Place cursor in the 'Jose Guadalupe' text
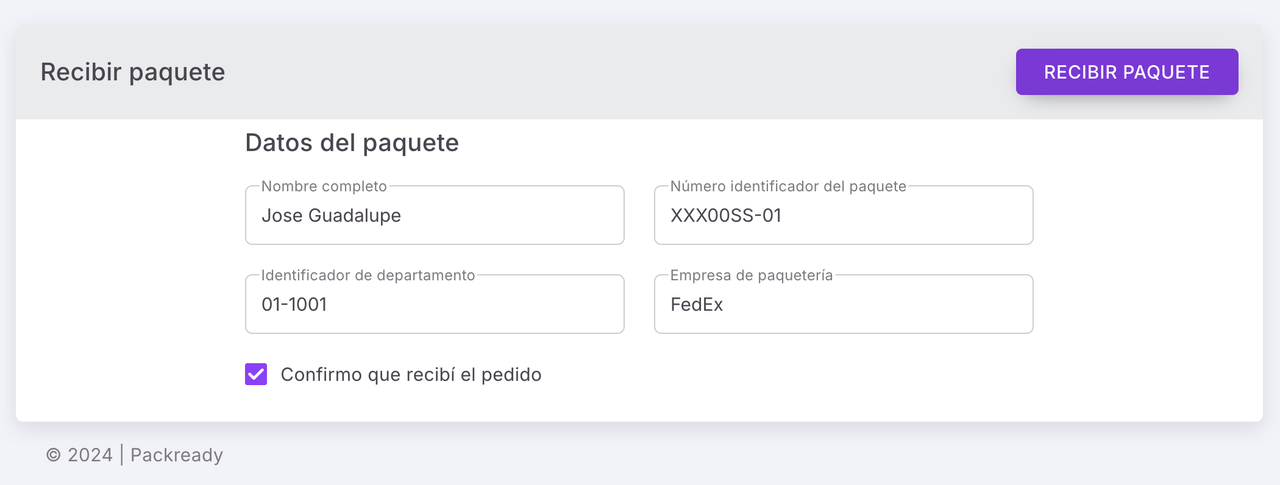The width and height of the screenshot is (1280, 485). [x=331, y=215]
